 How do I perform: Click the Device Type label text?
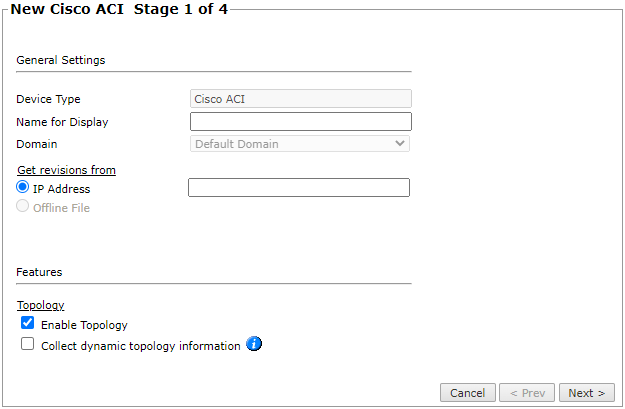[48, 99]
